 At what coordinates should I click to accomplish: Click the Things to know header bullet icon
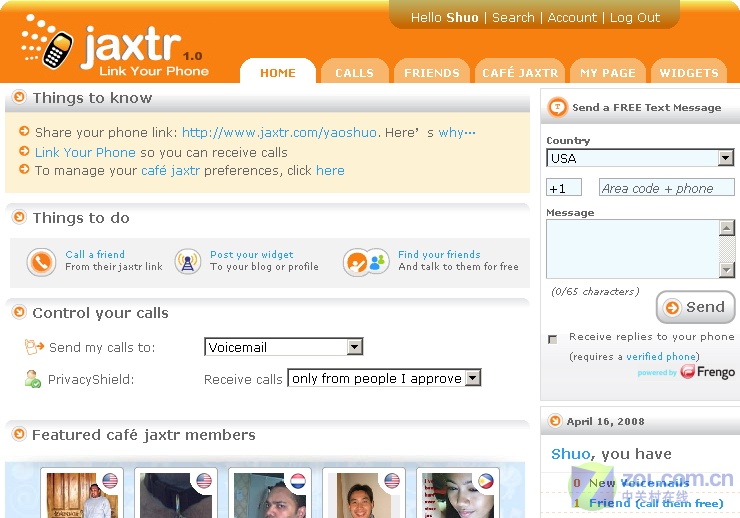(x=19, y=97)
